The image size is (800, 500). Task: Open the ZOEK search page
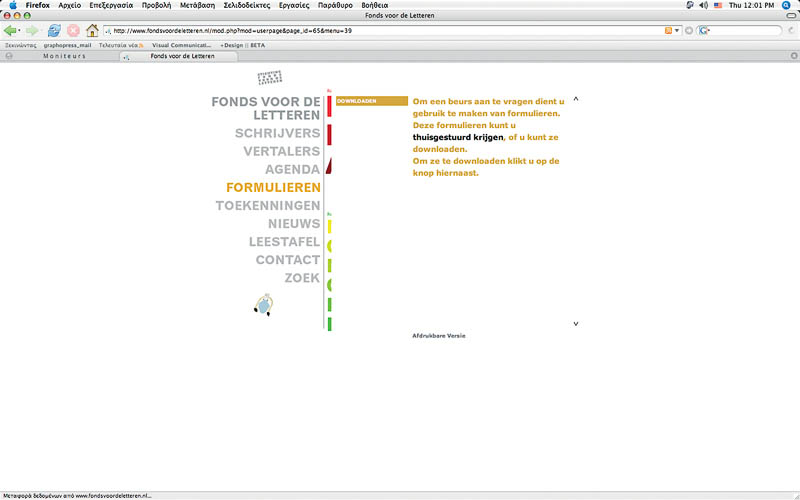click(302, 278)
